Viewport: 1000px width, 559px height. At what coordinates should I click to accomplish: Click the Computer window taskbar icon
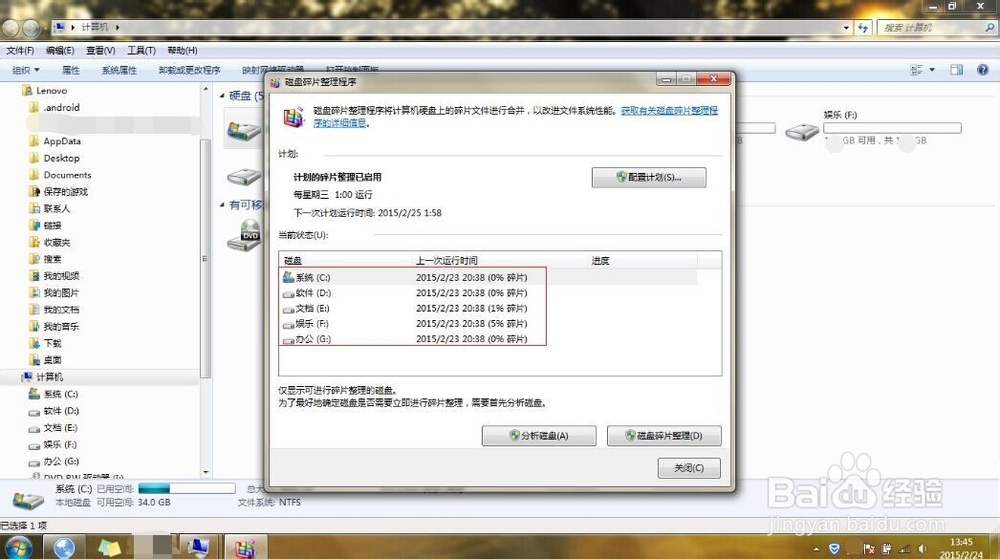(198, 547)
